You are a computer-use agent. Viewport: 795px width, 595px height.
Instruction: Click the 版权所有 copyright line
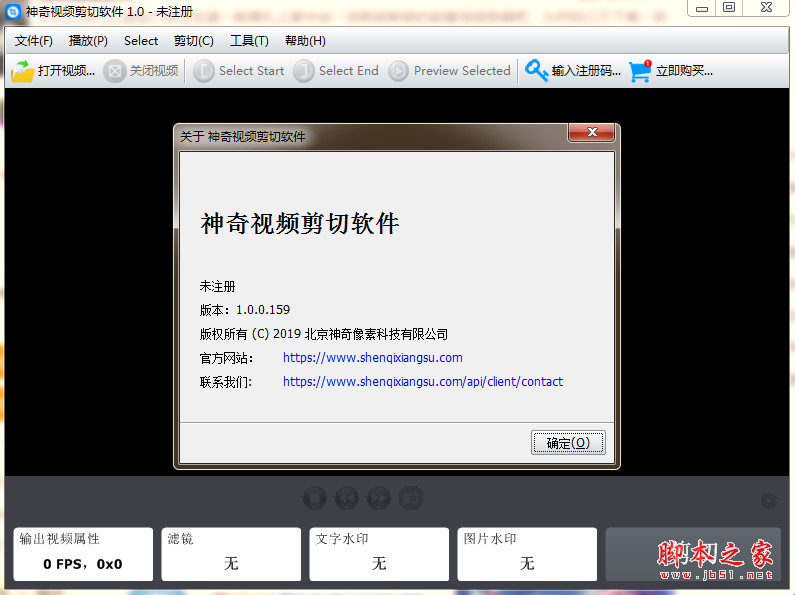click(x=324, y=334)
